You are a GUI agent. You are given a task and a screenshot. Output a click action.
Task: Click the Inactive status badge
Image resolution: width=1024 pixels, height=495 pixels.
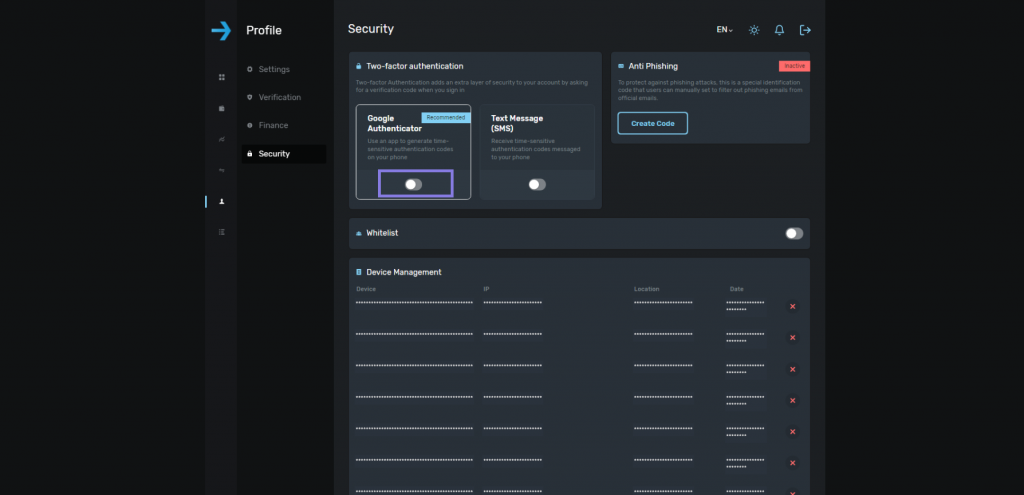794,66
